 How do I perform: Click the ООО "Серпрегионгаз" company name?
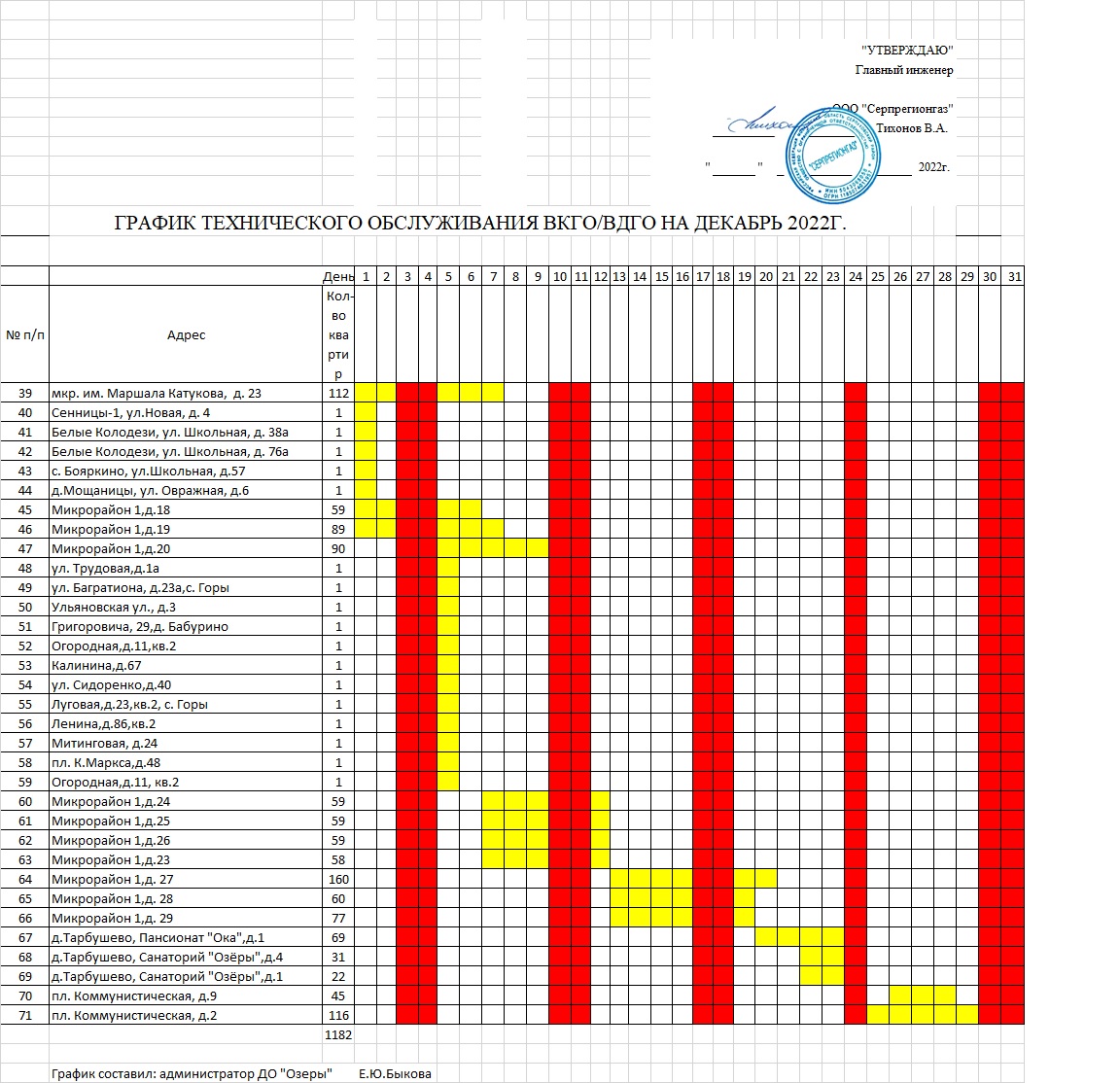tap(892, 109)
